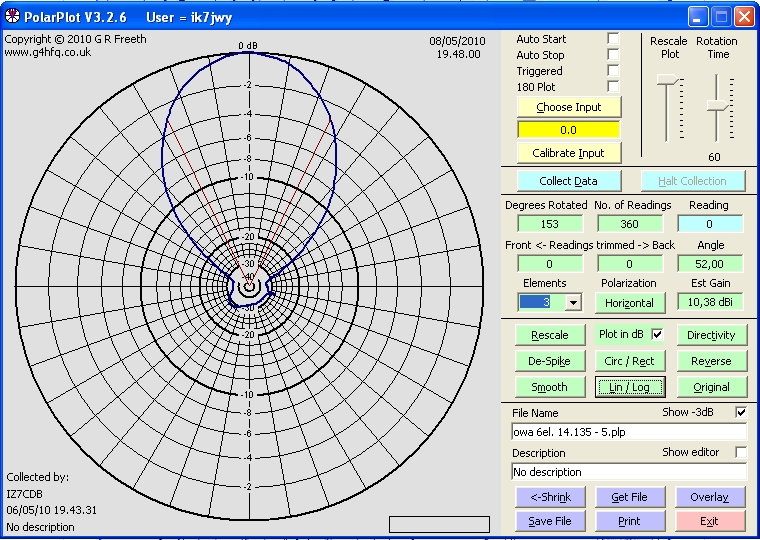The height and width of the screenshot is (540, 760).
Task: Click the Rescale button
Action: pyautogui.click(x=550, y=335)
